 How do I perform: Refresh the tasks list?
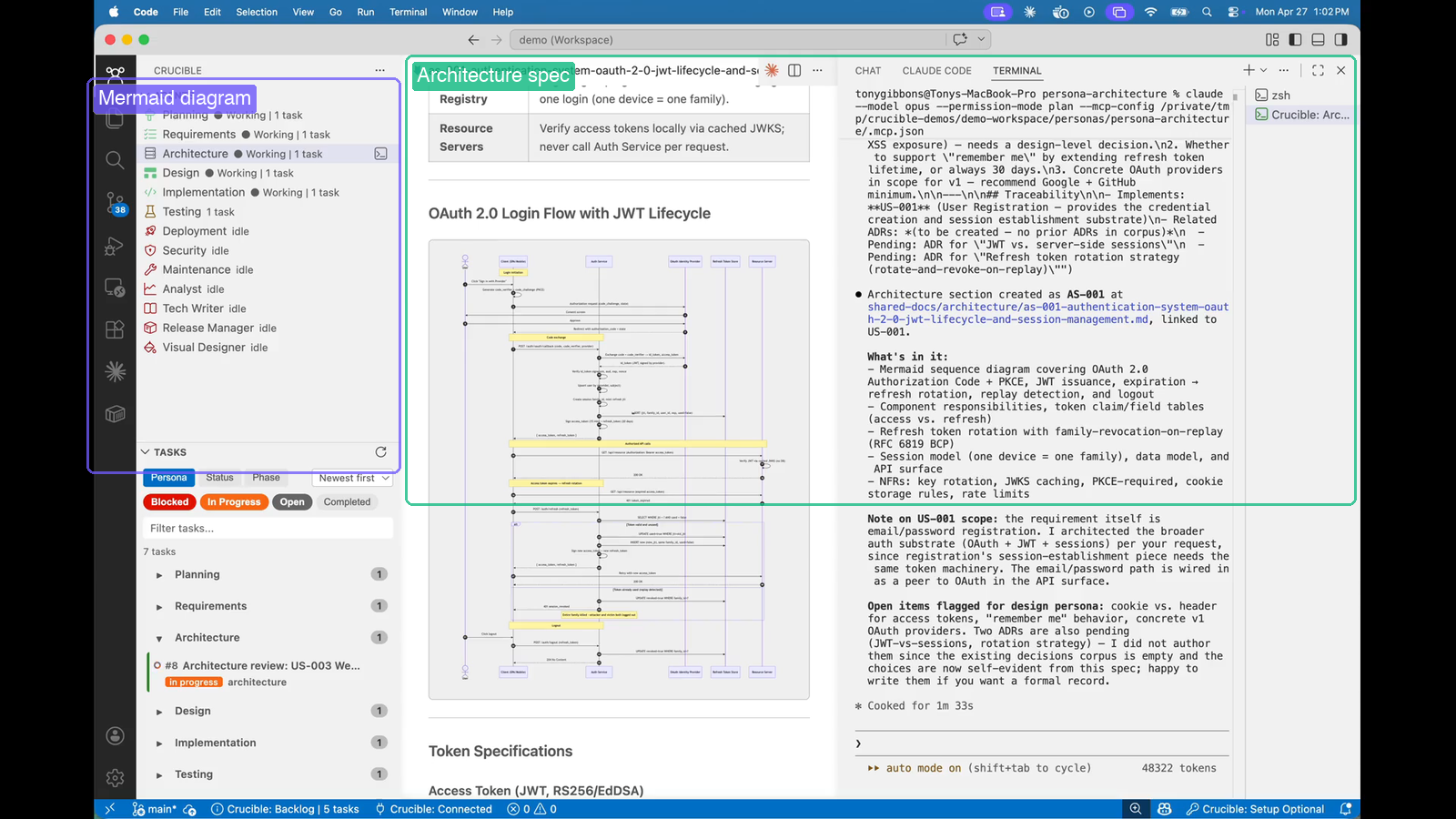pyautogui.click(x=380, y=451)
